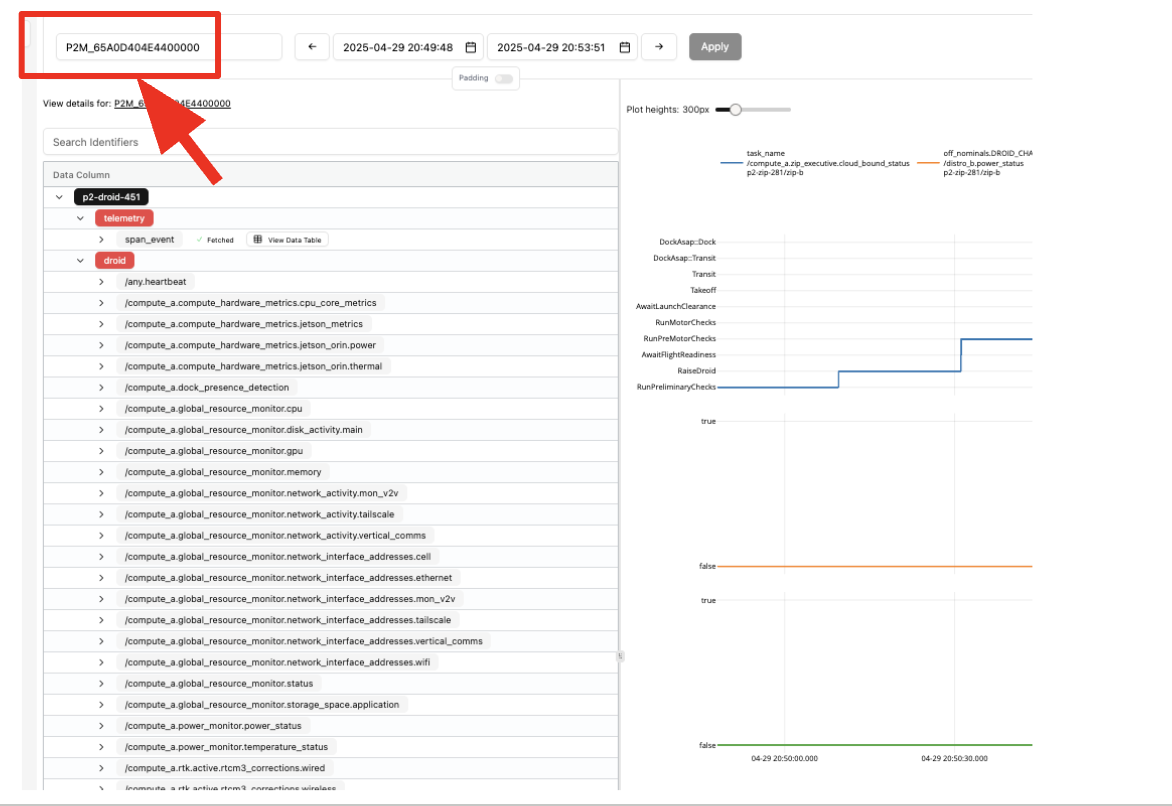Viewport: 1172px width, 806px height.
Task: Select the network_activity.tailscale item
Action: 259,514
